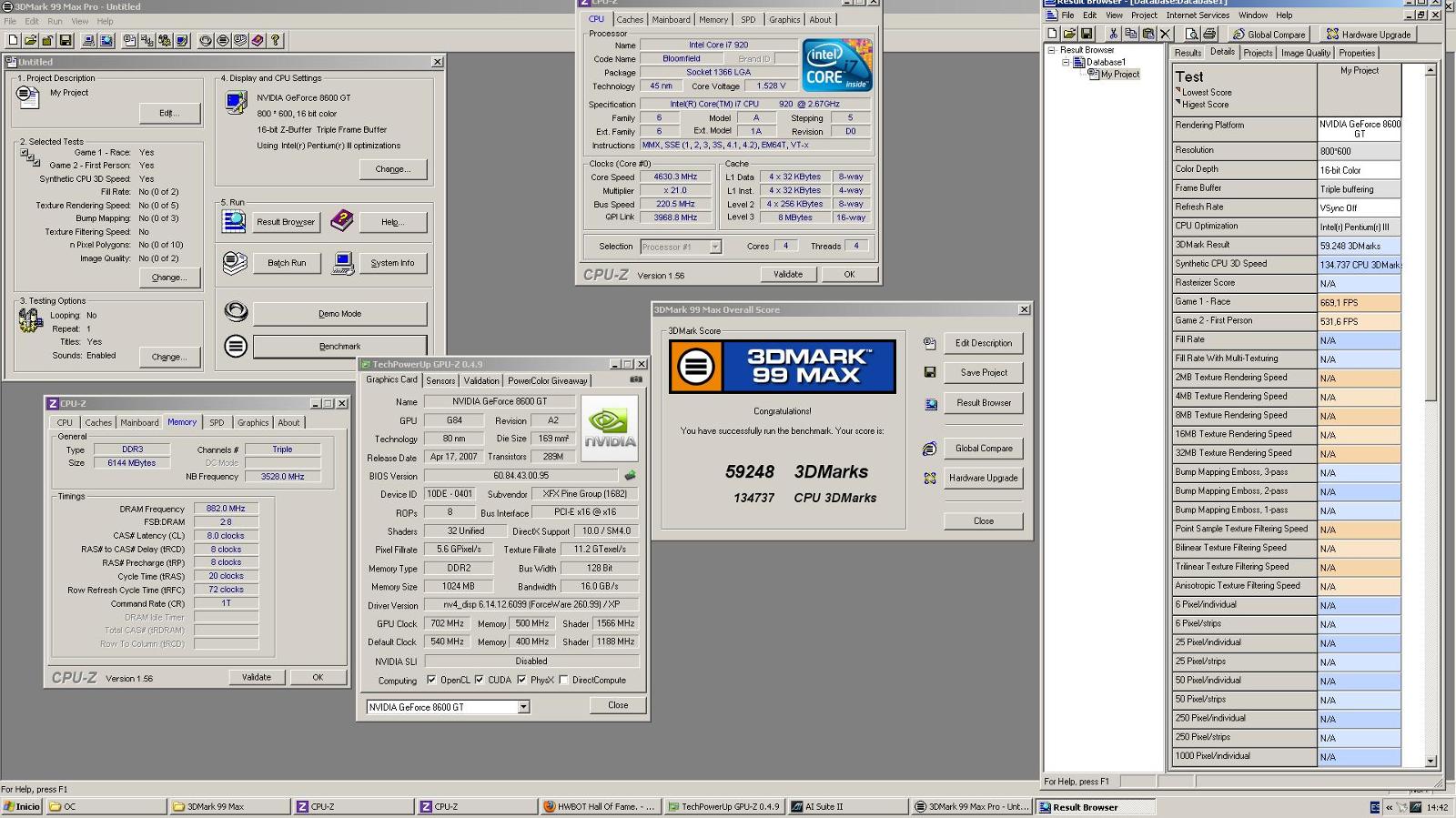The height and width of the screenshot is (818, 1456).
Task: Open the PowerColor Giveaway tab in GPU-Z
Action: click(547, 380)
